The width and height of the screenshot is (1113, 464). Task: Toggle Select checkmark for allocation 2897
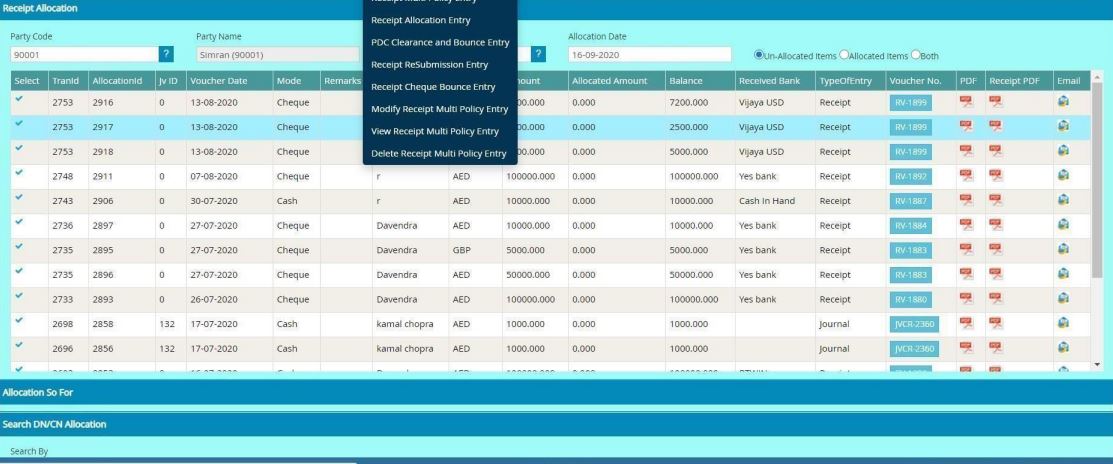(19, 221)
